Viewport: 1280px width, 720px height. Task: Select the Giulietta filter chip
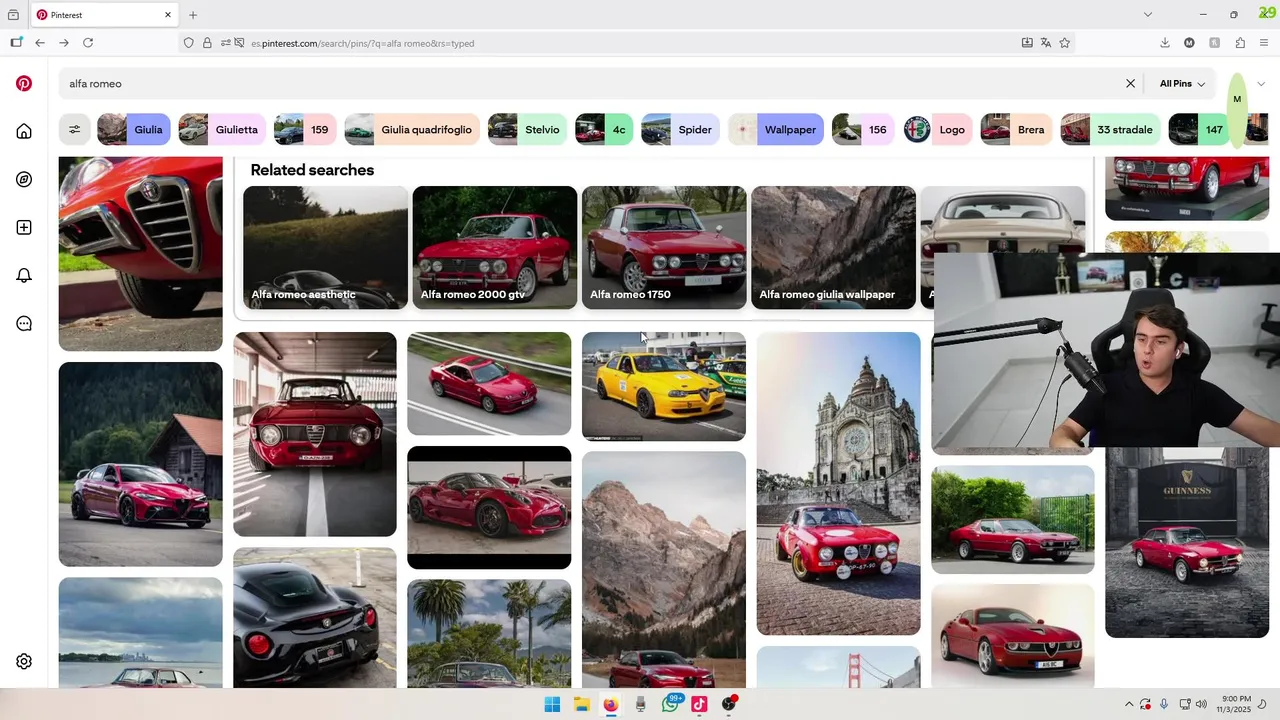pyautogui.click(x=222, y=130)
